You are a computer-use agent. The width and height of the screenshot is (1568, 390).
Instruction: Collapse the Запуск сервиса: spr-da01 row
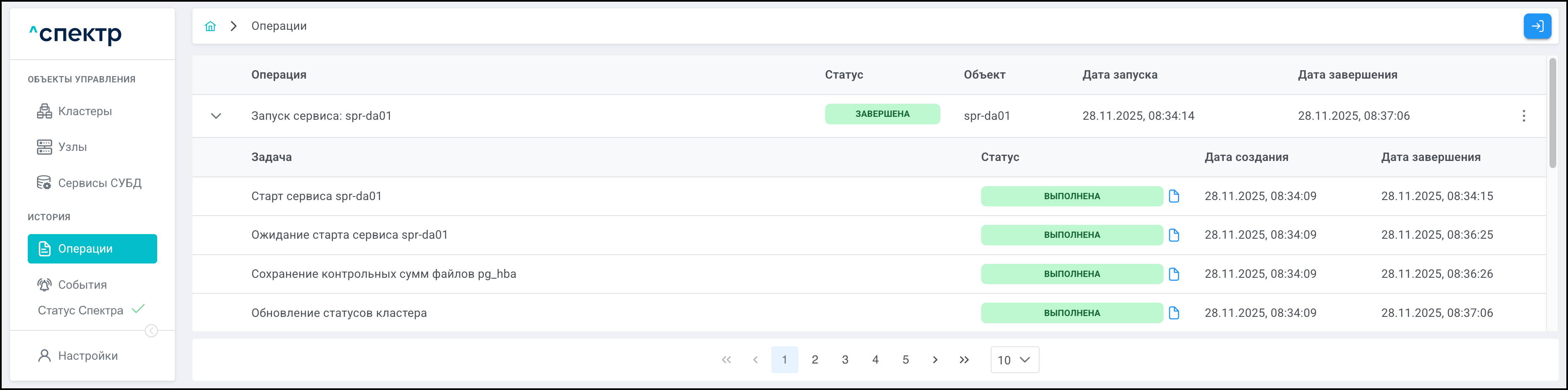[216, 116]
